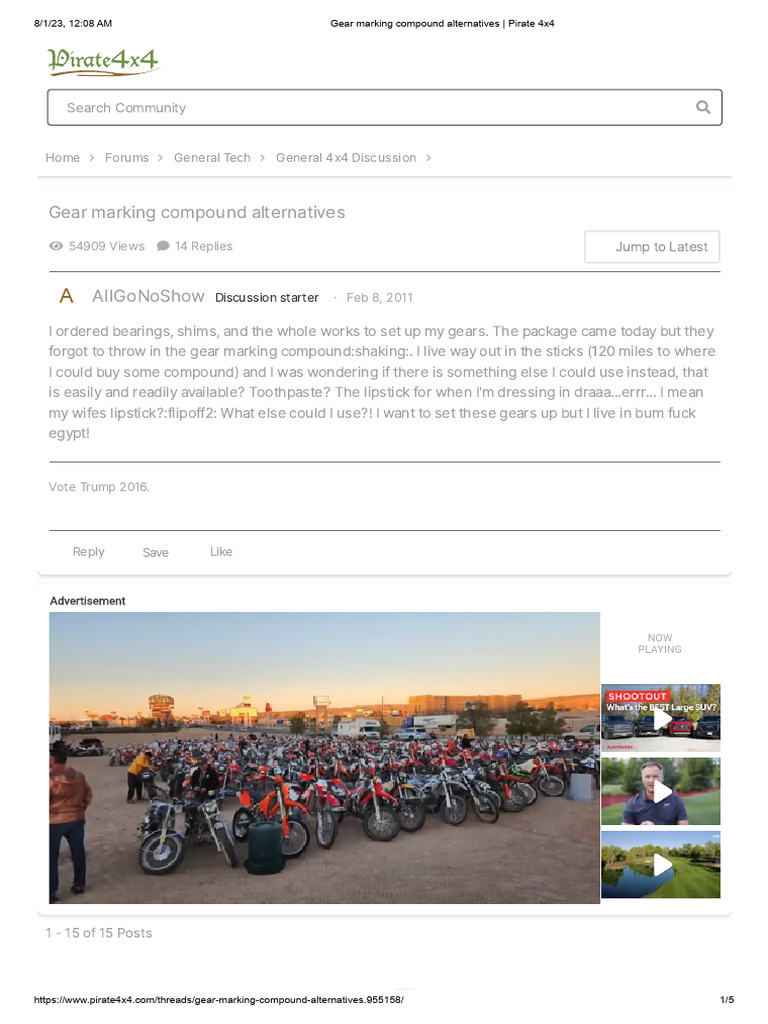The width and height of the screenshot is (768, 1024).
Task: Reply to AllGoNoShow's post
Action: 88,552
